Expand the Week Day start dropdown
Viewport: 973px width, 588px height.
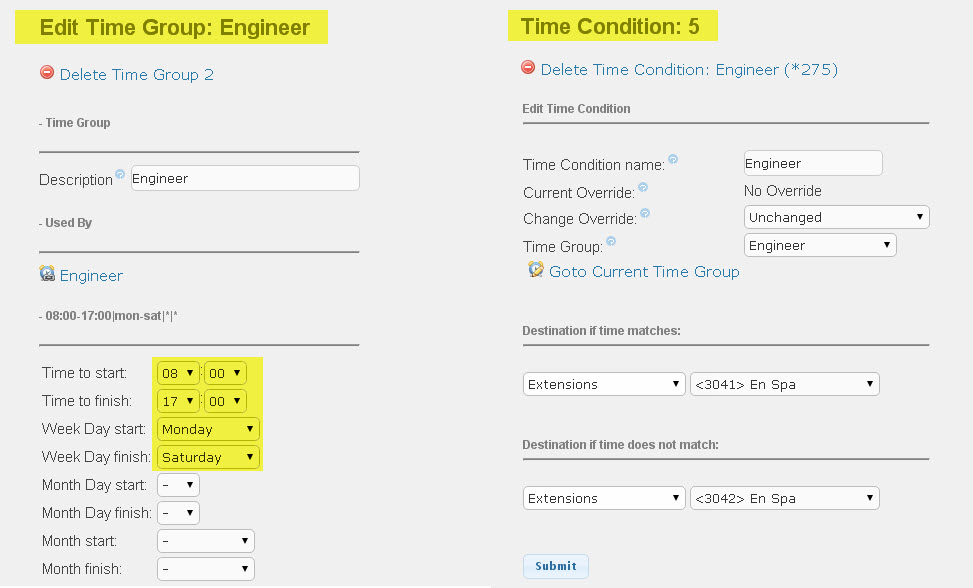(208, 429)
